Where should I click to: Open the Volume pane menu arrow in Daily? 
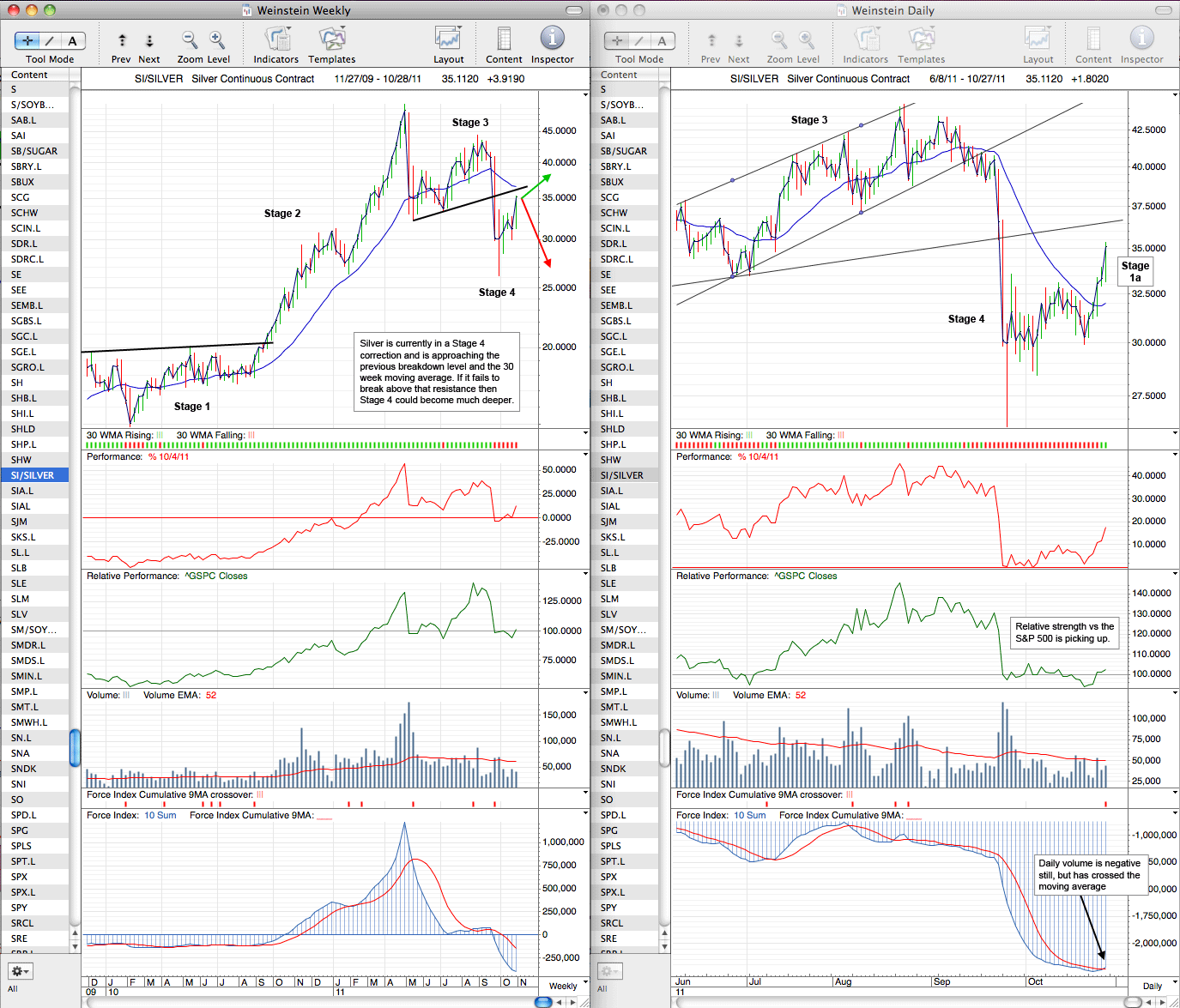pos(1175,693)
